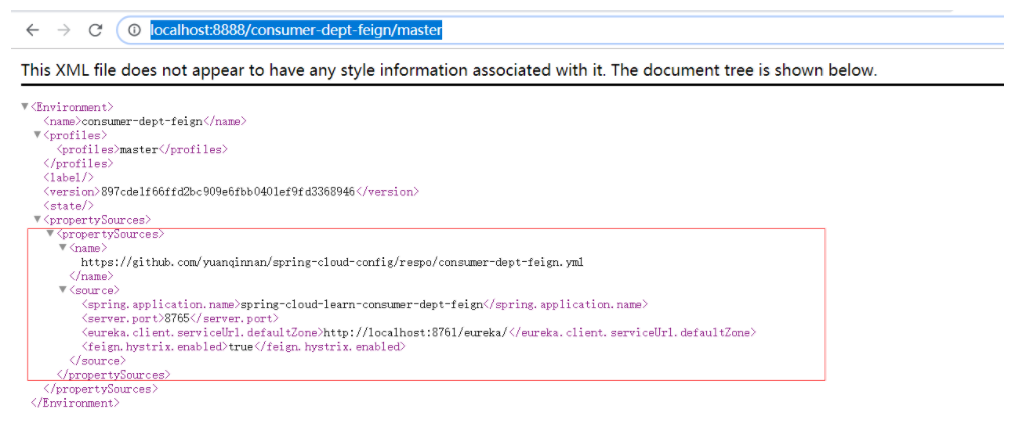Go back with the browser back arrow
Viewport: 1012px width, 433px height.
pos(32,30)
